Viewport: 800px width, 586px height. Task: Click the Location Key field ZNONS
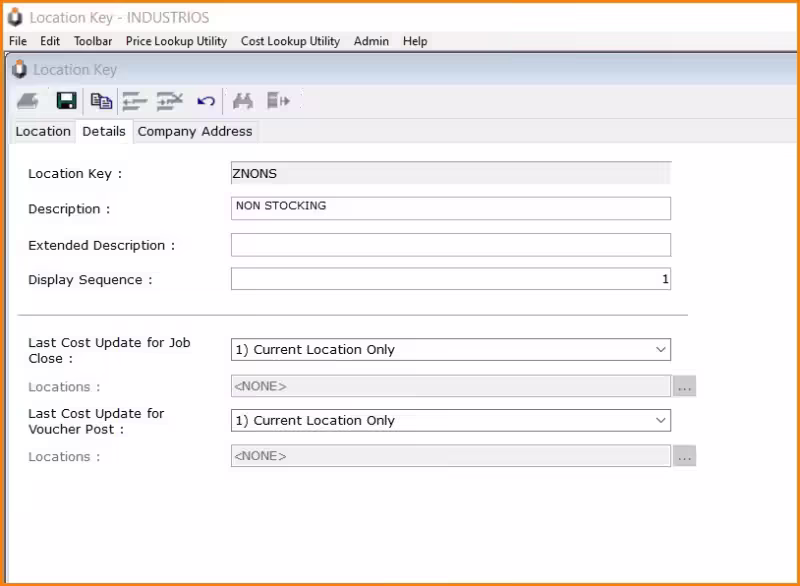coord(451,173)
